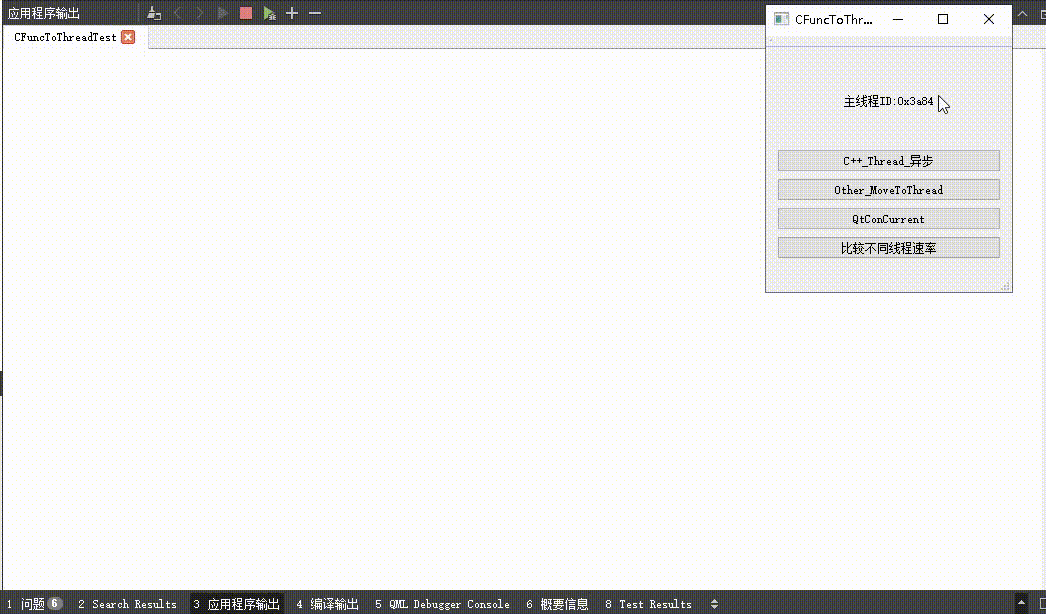Go to previous item arrow in output toolbar
This screenshot has height=614, width=1046.
tap(177, 13)
